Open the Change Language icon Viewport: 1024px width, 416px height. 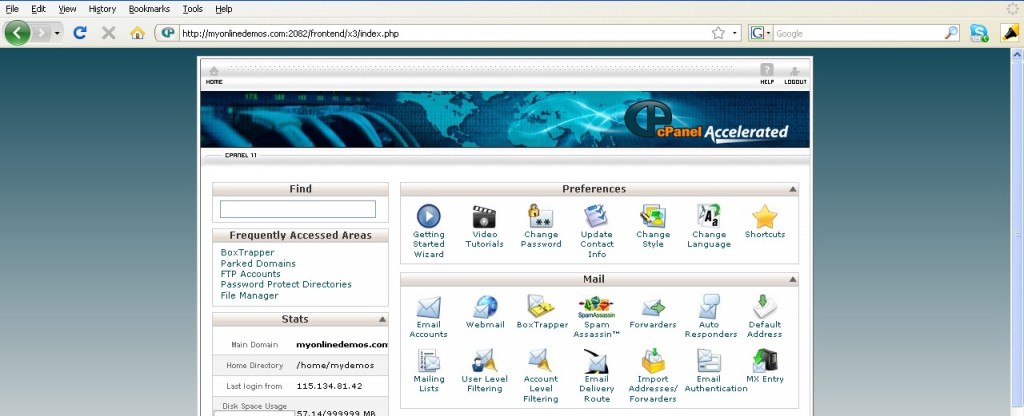[709, 216]
